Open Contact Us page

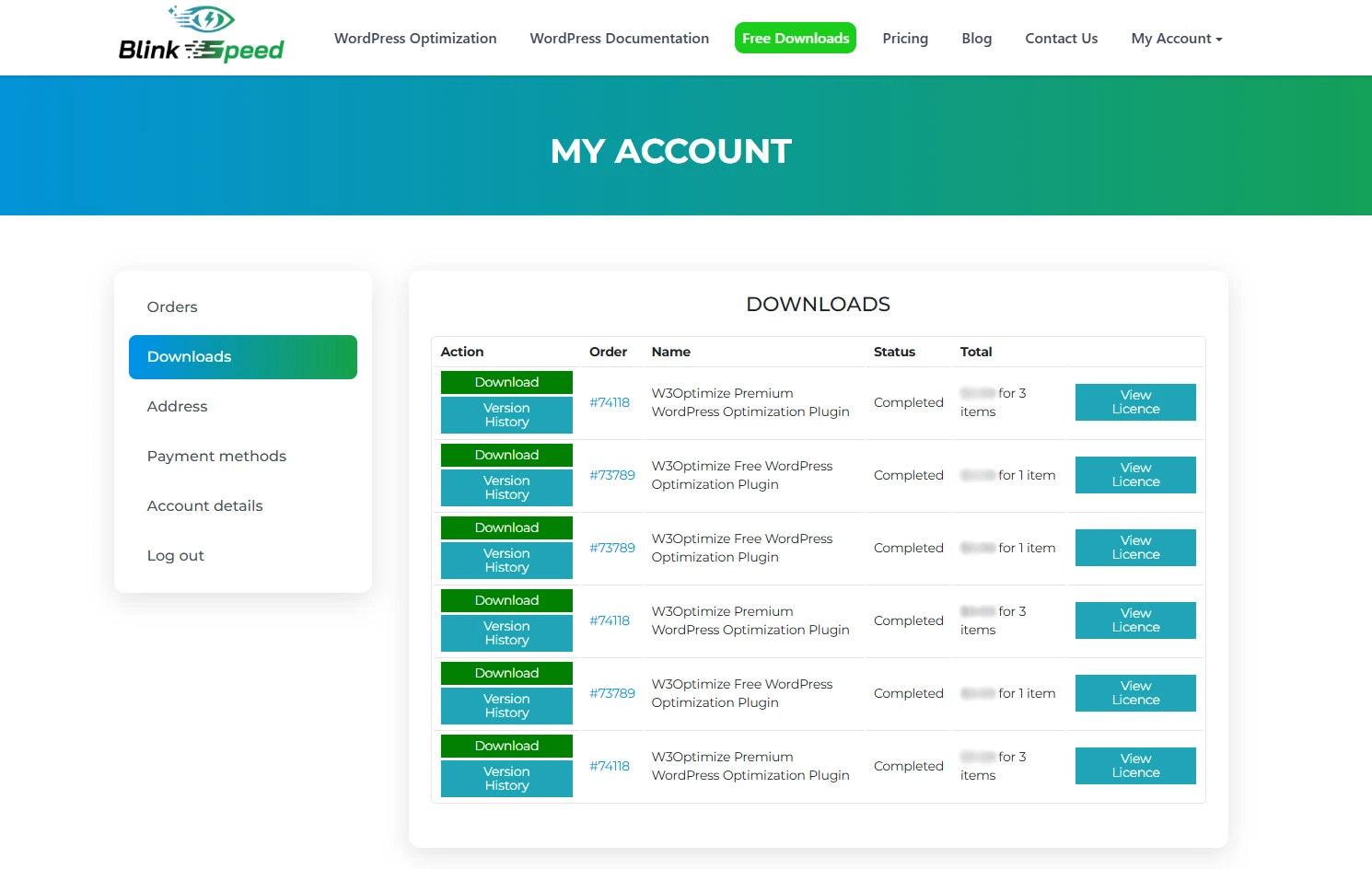coord(1062,39)
